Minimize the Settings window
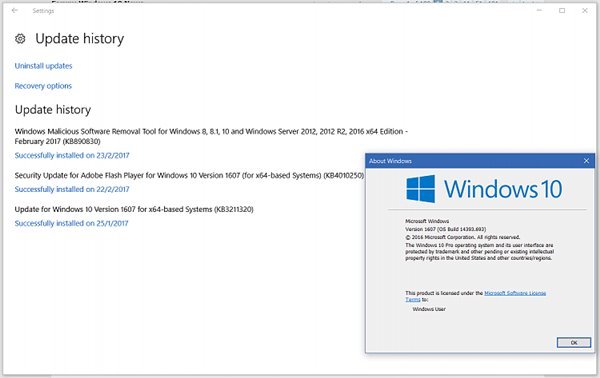The height and width of the screenshot is (378, 600). [x=539, y=10]
